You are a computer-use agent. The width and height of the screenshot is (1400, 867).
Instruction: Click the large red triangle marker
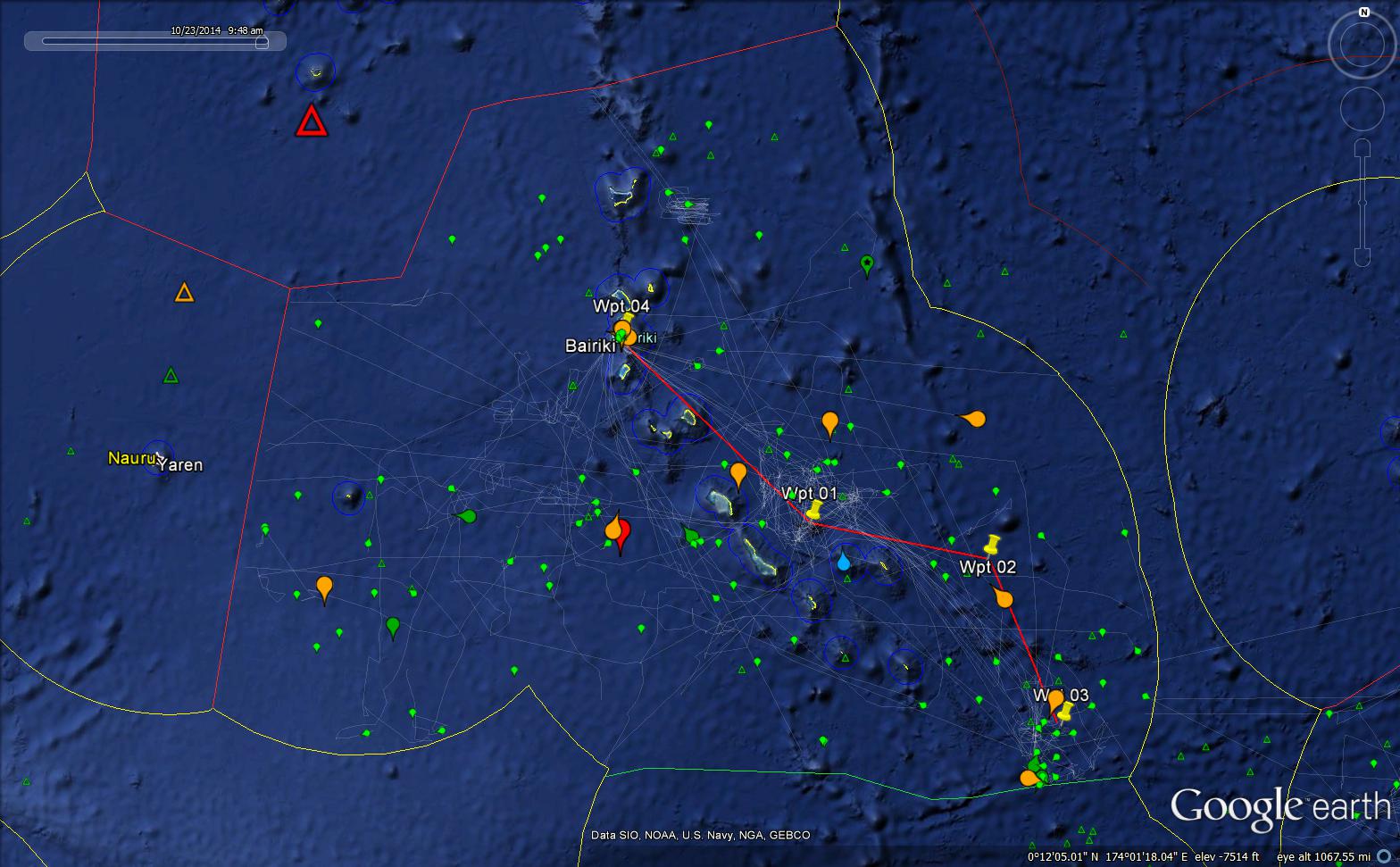click(x=312, y=121)
